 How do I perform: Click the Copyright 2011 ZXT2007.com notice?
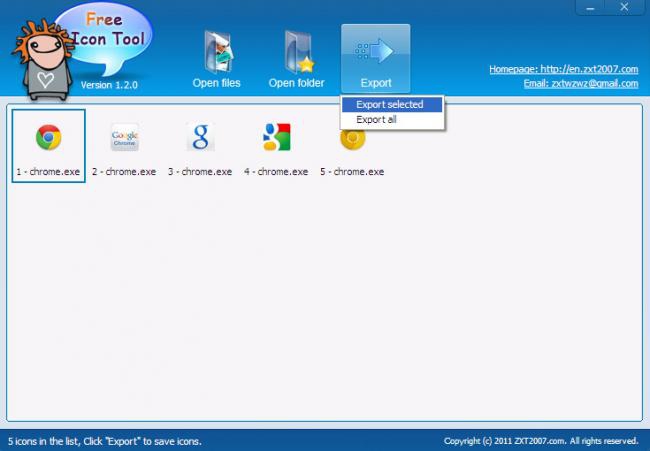[x=541, y=441]
